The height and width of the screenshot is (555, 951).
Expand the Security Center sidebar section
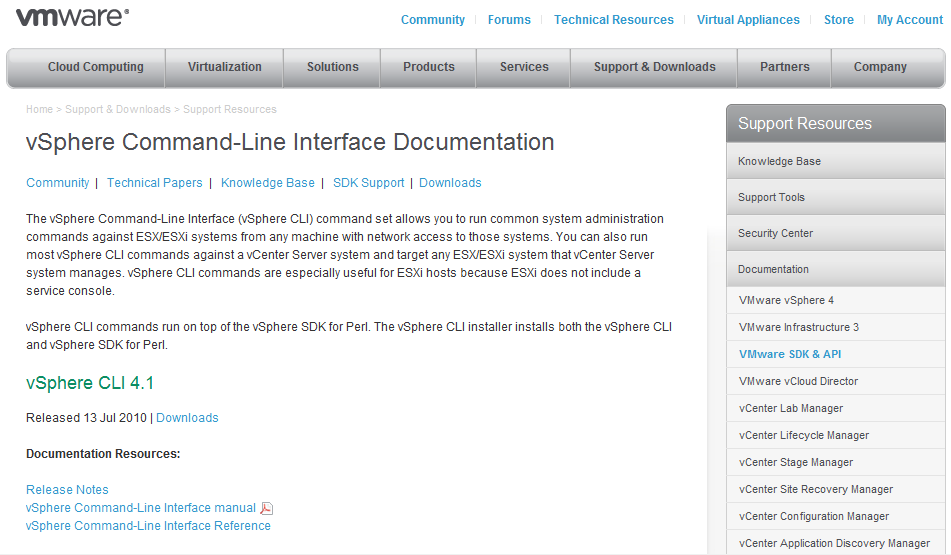pos(776,233)
